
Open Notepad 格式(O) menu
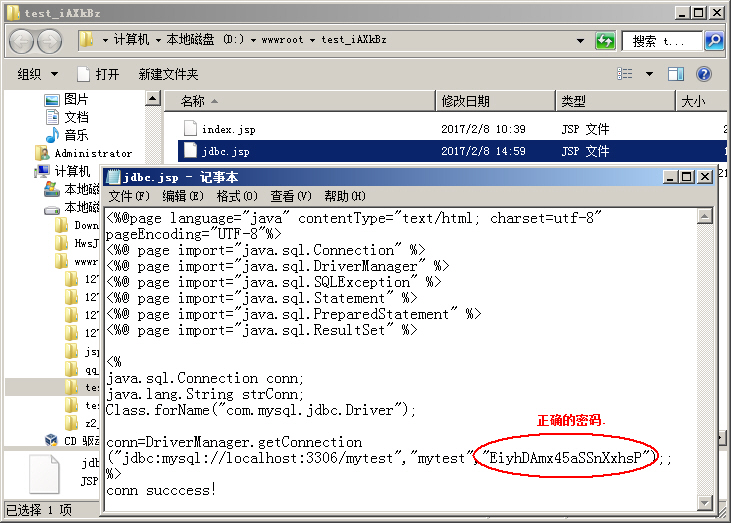coord(237,196)
